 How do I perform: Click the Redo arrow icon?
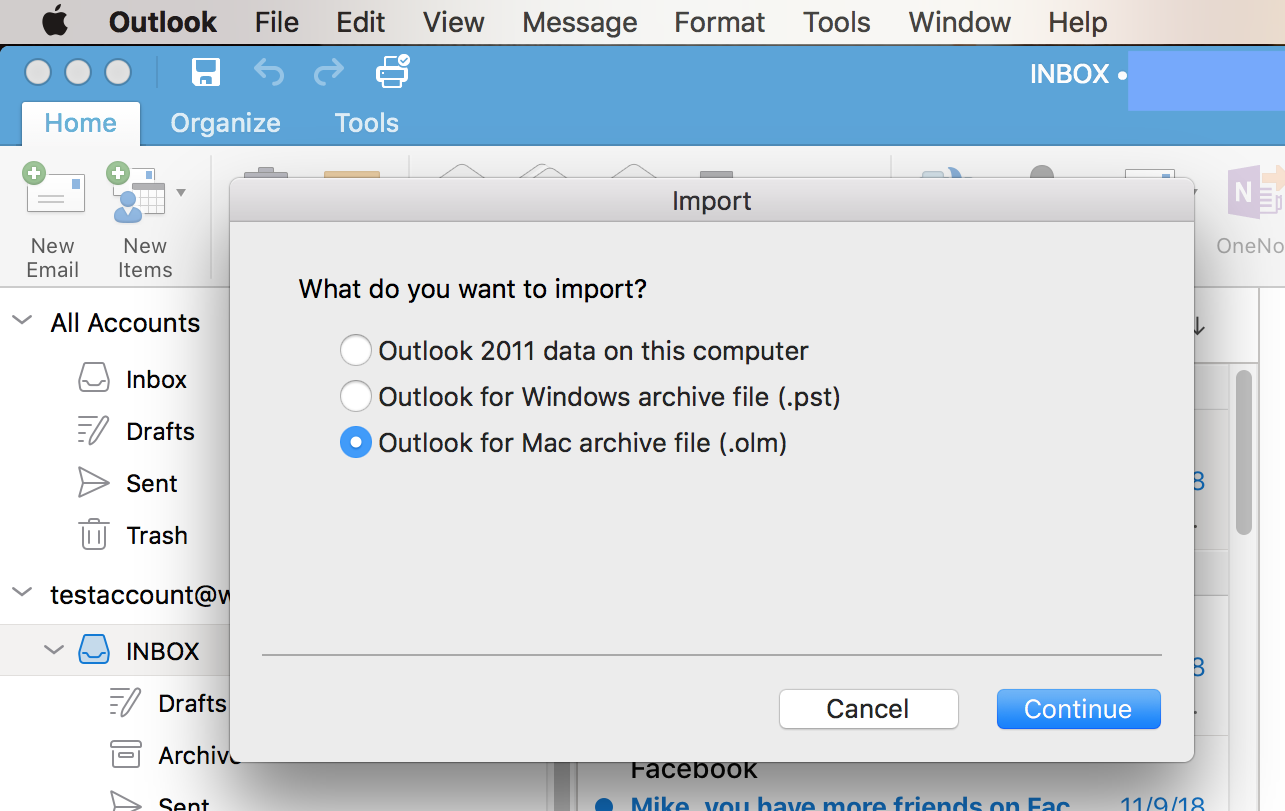click(x=328, y=73)
